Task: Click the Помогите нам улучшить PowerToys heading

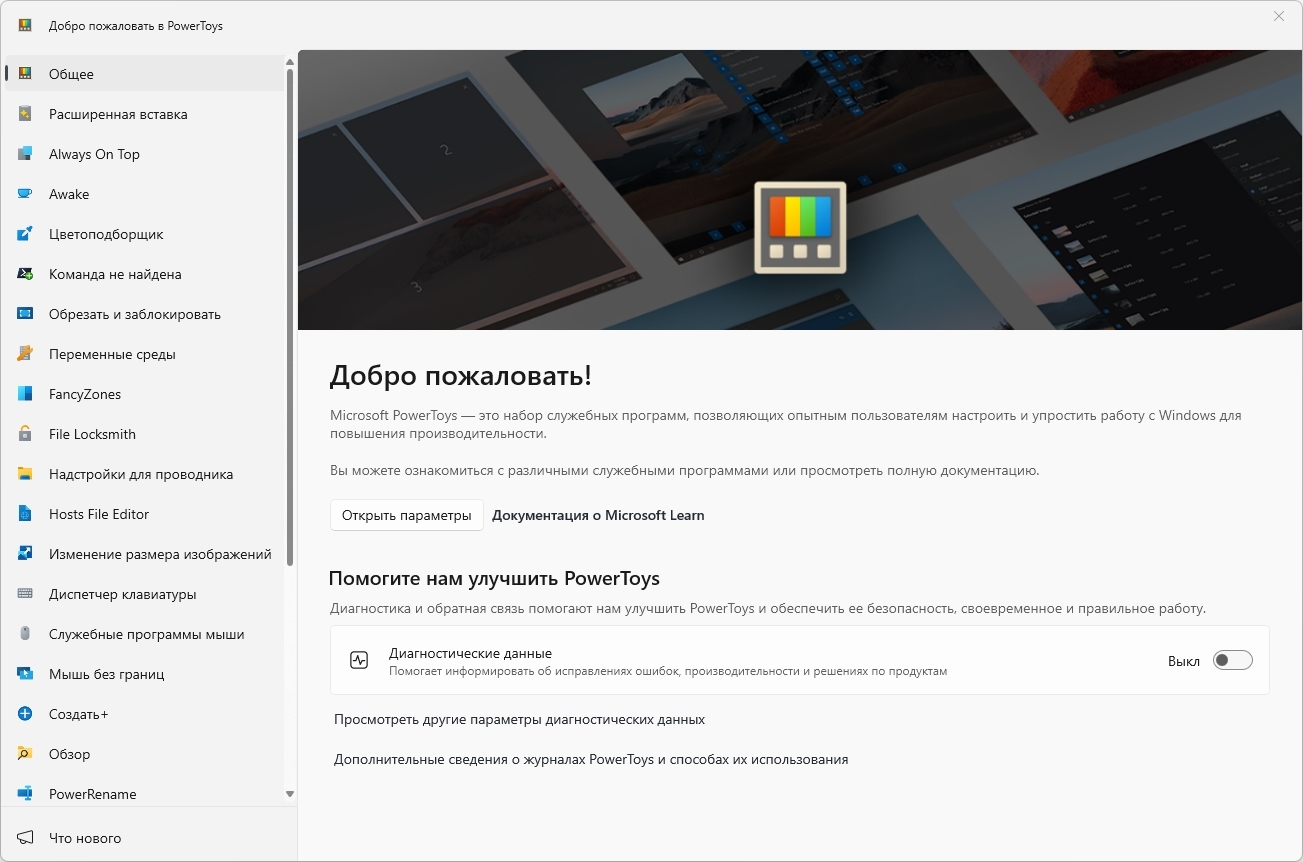Action: [x=494, y=579]
